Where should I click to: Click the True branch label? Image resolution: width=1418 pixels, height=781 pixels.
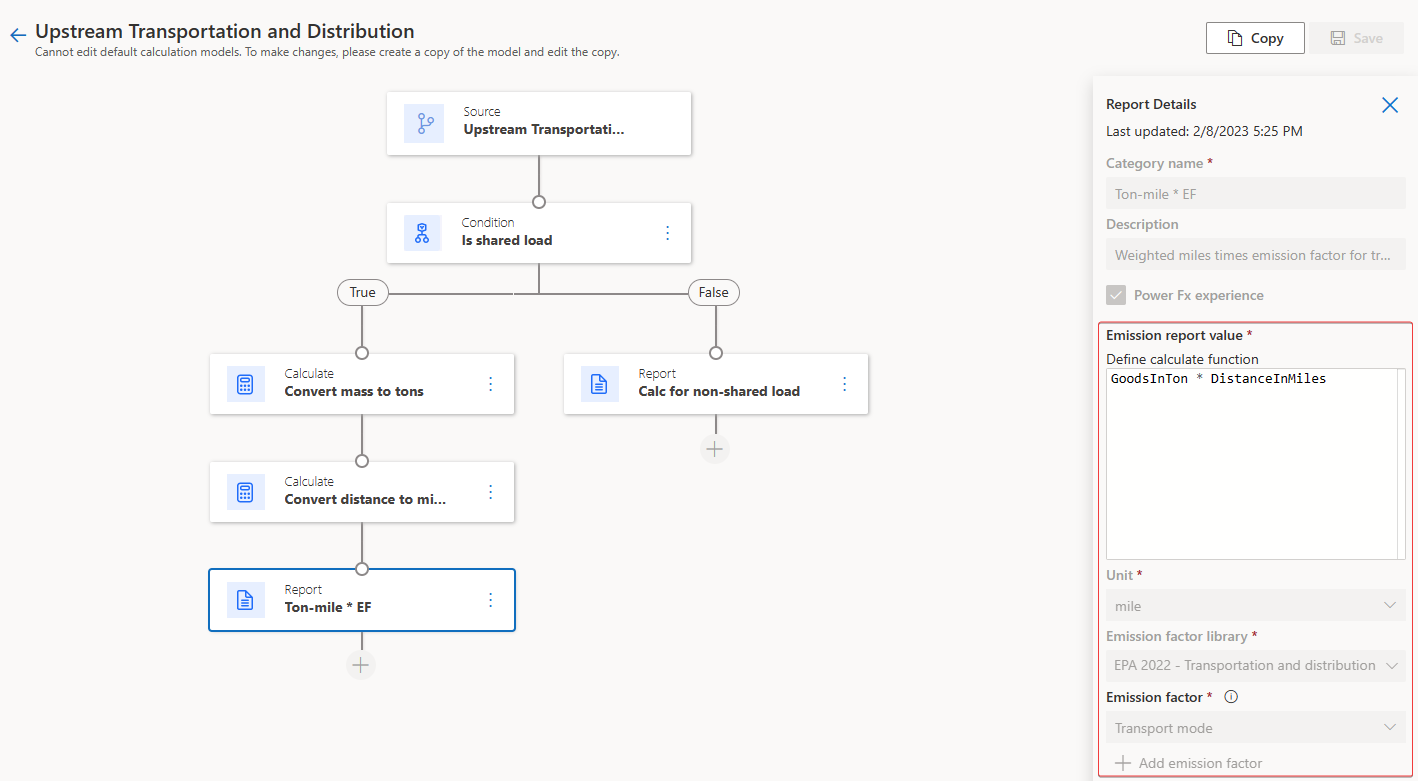point(362,292)
